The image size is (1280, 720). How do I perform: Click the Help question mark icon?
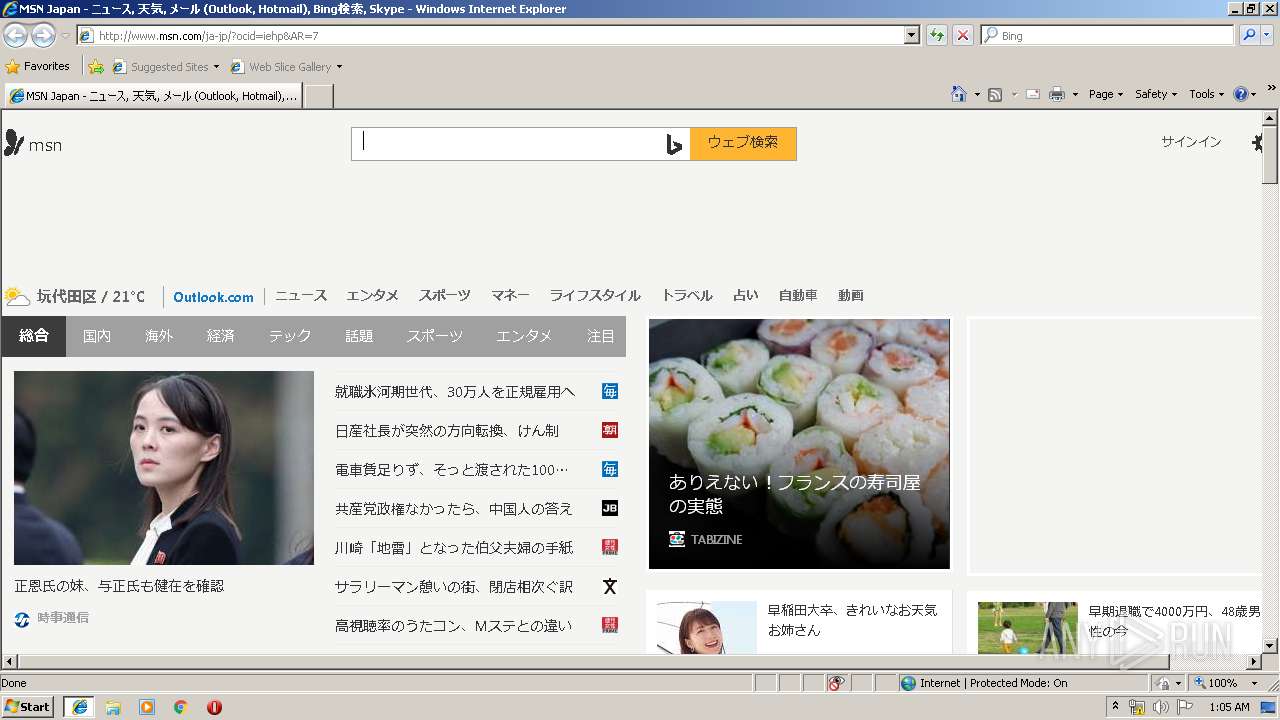[1241, 94]
